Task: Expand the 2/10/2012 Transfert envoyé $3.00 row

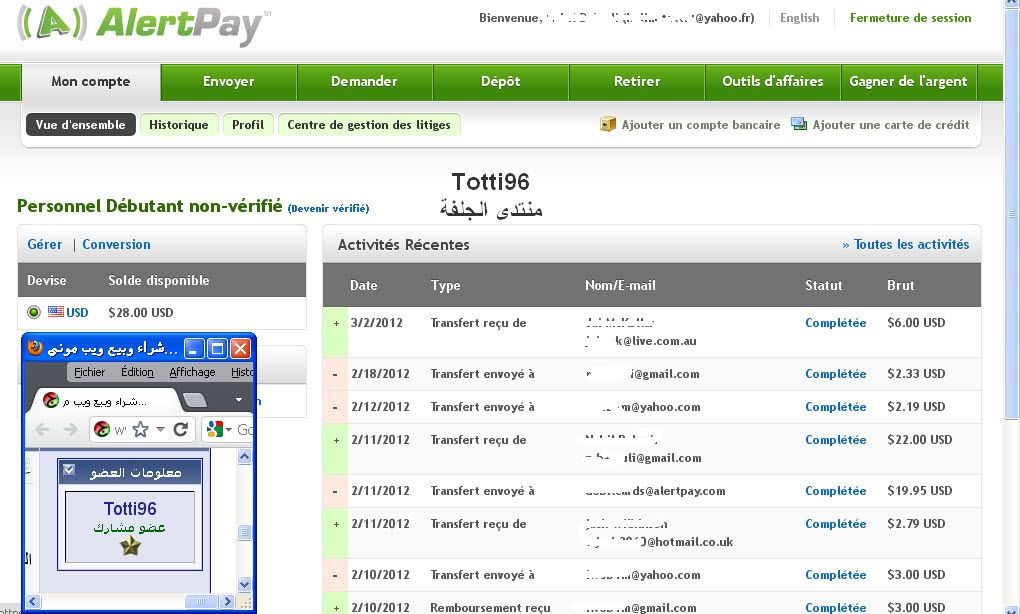Action: pyautogui.click(x=336, y=575)
